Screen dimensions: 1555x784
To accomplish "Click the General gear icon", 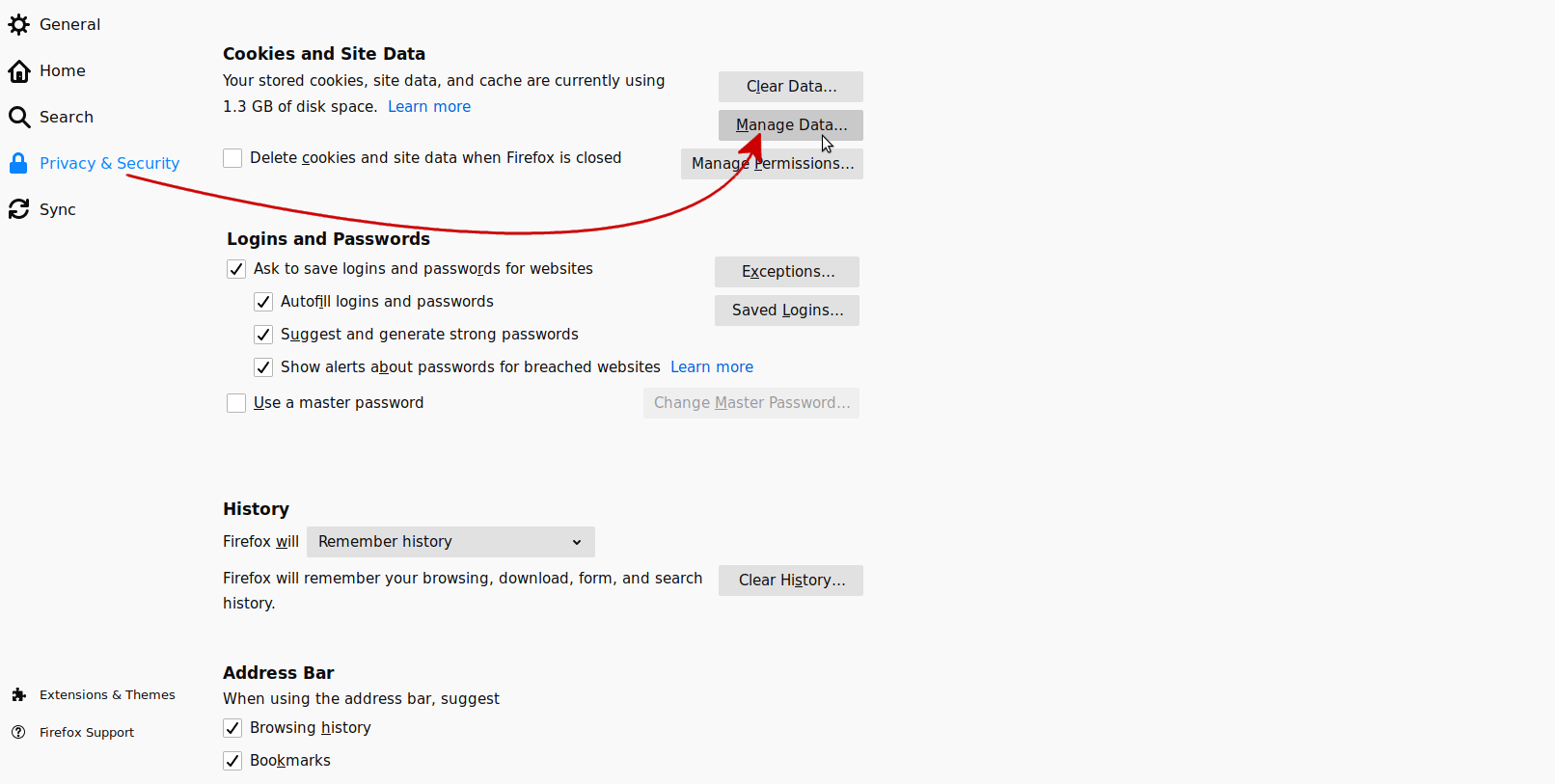I will pyautogui.click(x=19, y=24).
